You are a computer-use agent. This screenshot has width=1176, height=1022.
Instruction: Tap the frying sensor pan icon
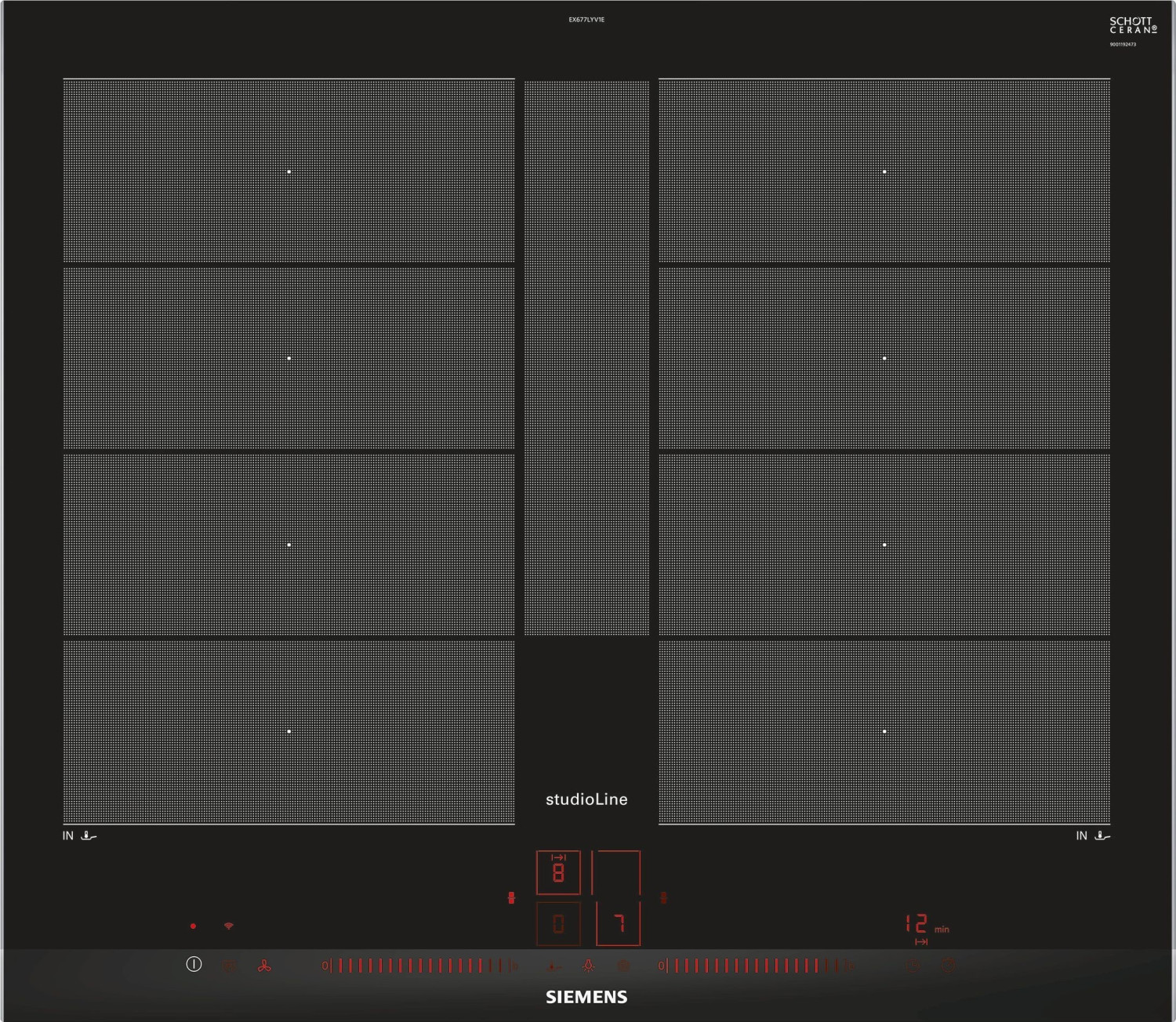click(554, 966)
